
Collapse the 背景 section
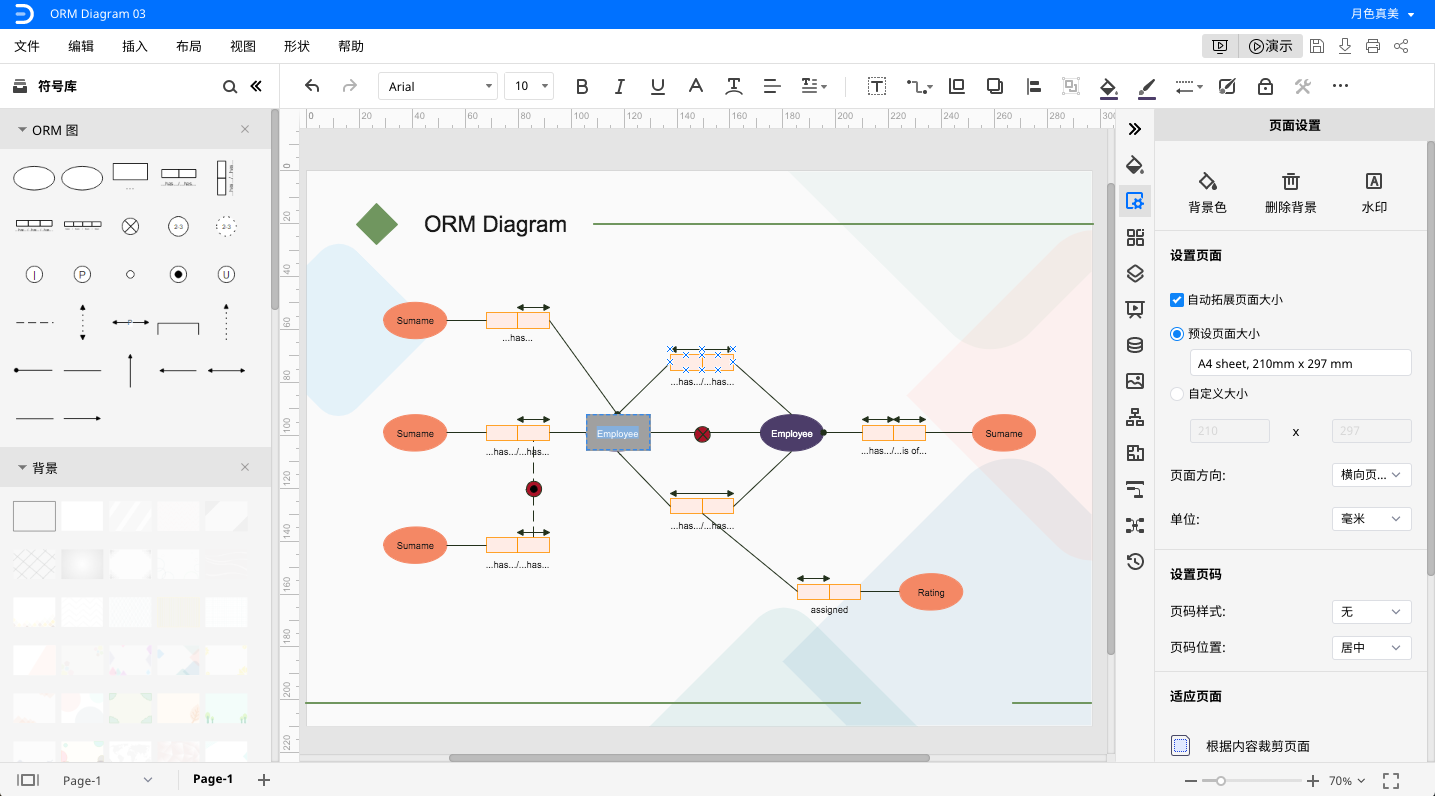(x=22, y=468)
